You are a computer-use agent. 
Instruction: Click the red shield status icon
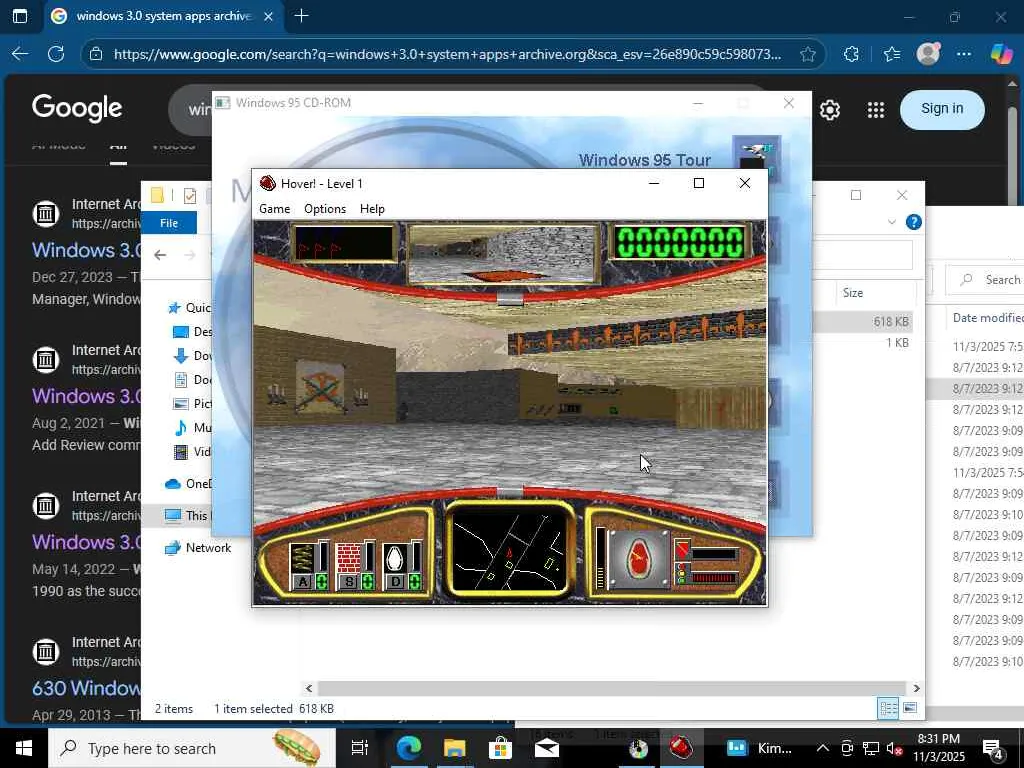(x=682, y=550)
